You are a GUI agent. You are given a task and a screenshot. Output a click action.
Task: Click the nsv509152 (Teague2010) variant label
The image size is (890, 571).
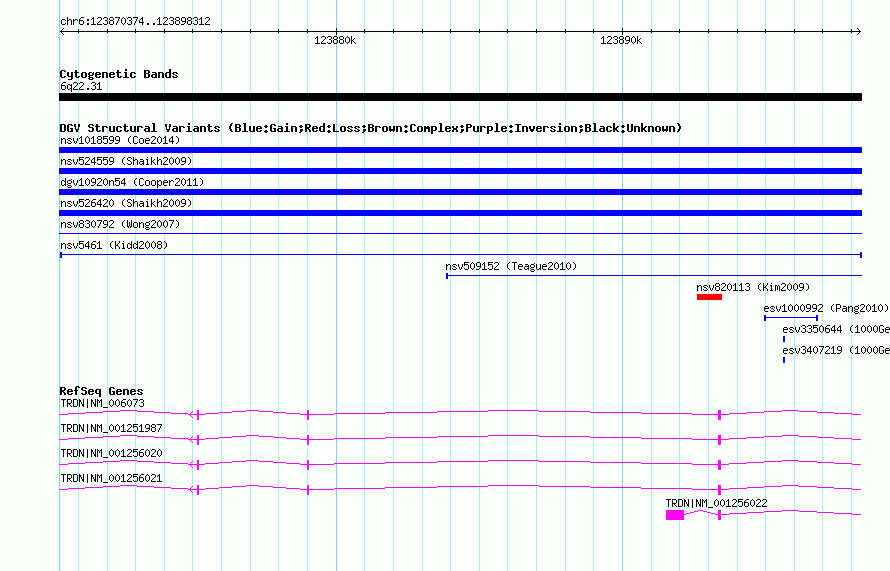(511, 266)
